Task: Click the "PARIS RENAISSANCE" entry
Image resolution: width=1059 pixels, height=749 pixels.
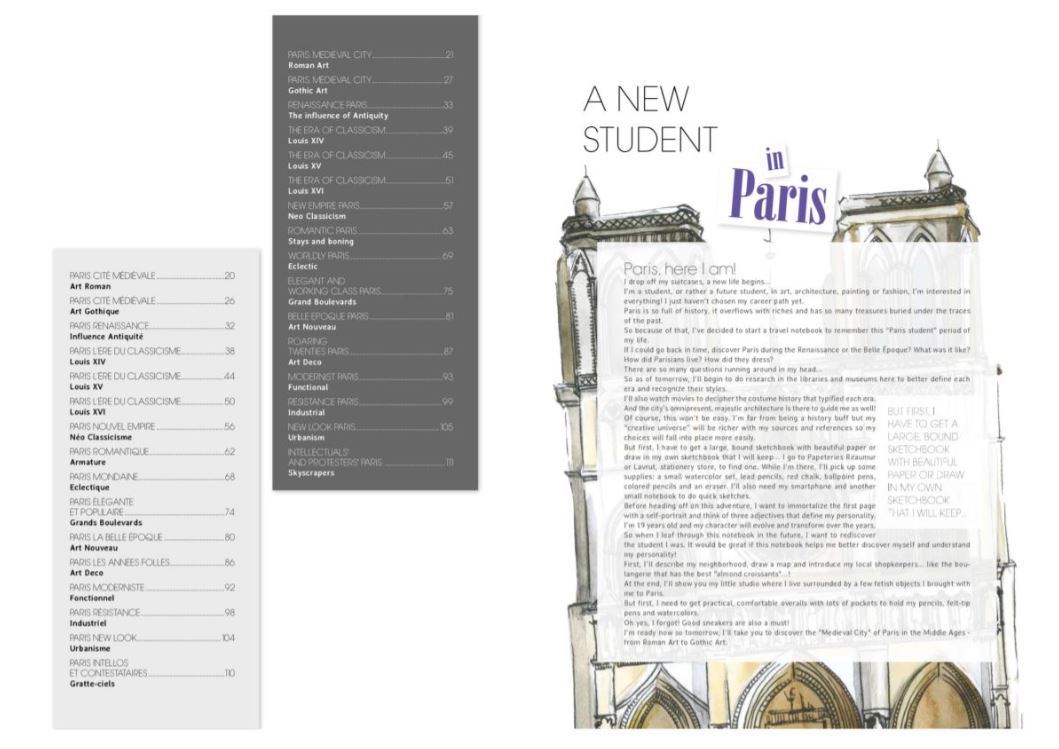Action: pos(152,326)
